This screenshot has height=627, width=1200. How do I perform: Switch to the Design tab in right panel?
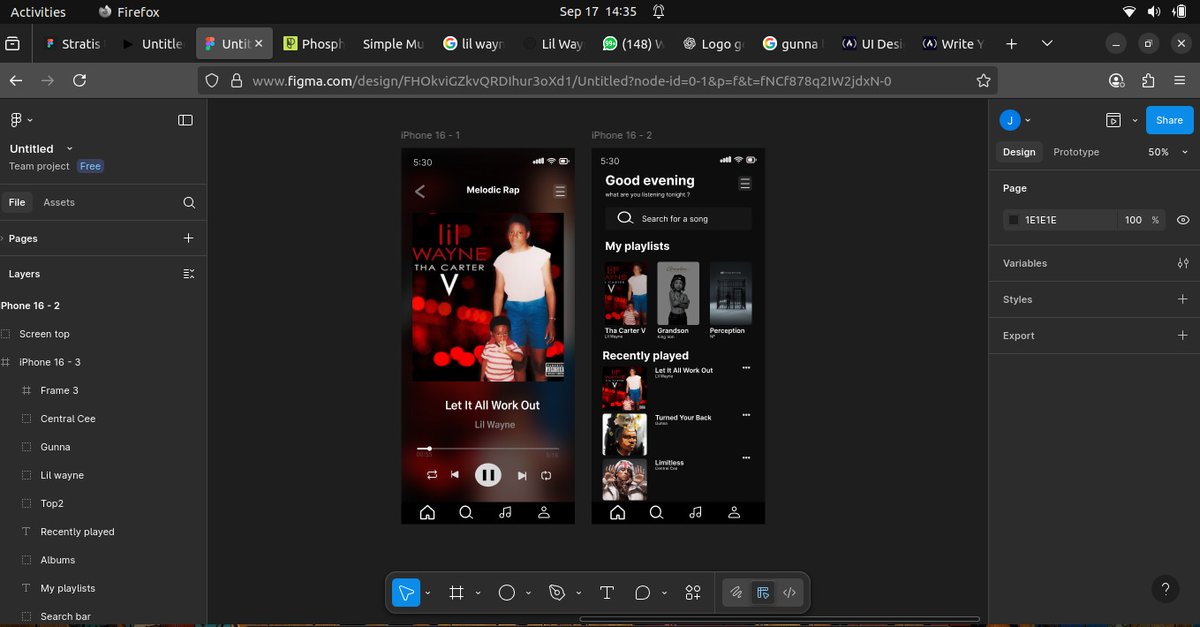[1019, 152]
